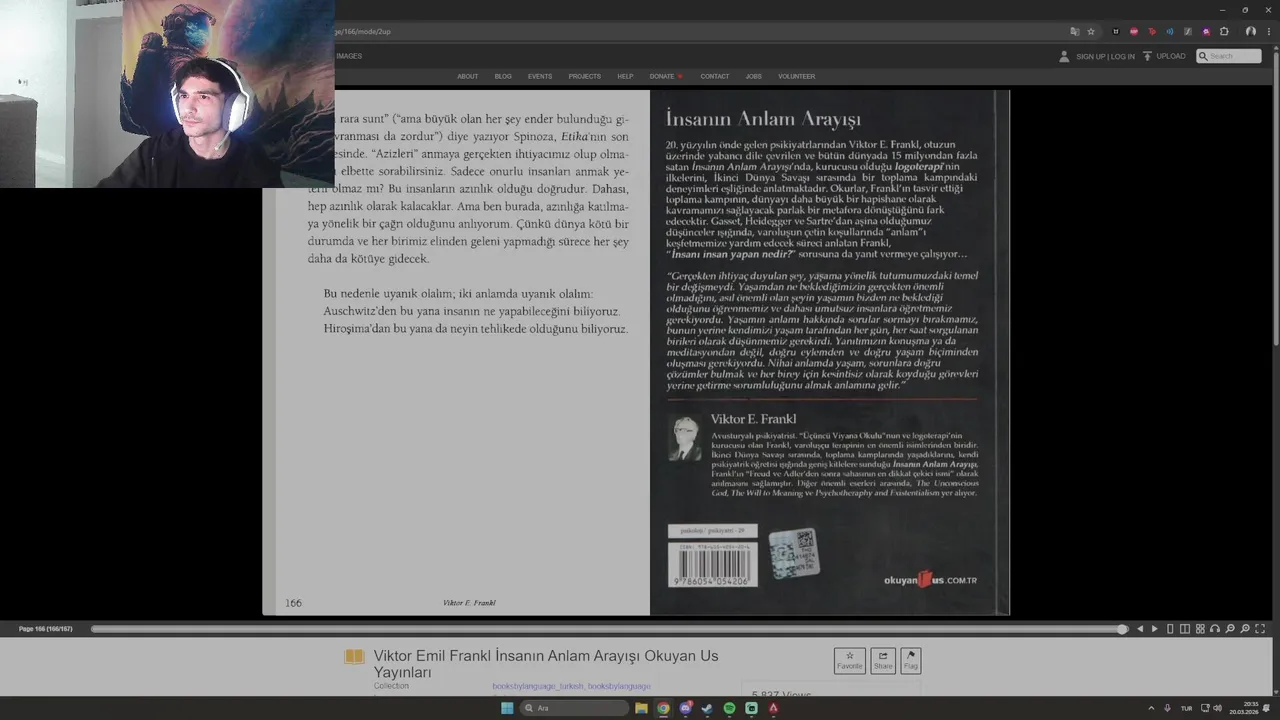Click the 'Page 166 (166/167)' indicator text
This screenshot has height=720, width=1280.
[46, 629]
